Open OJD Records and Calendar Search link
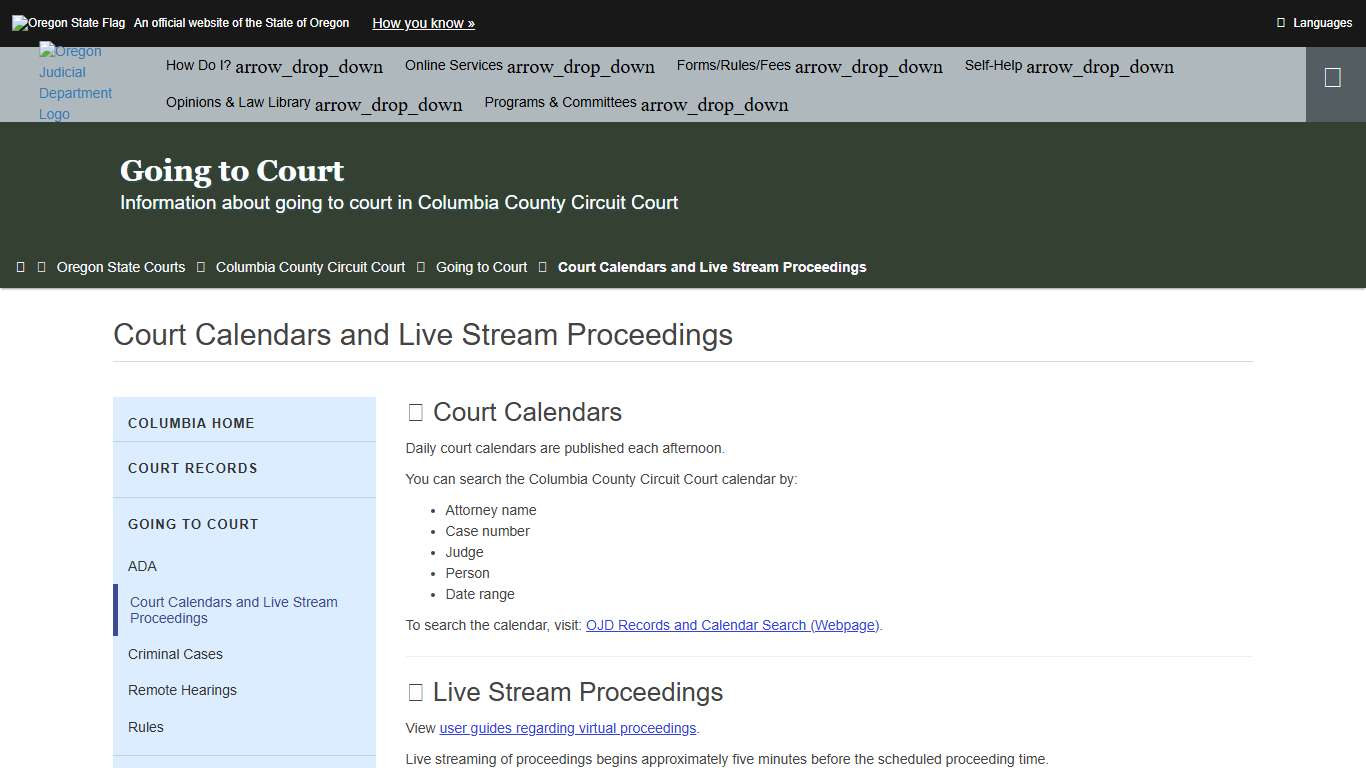 (x=731, y=624)
